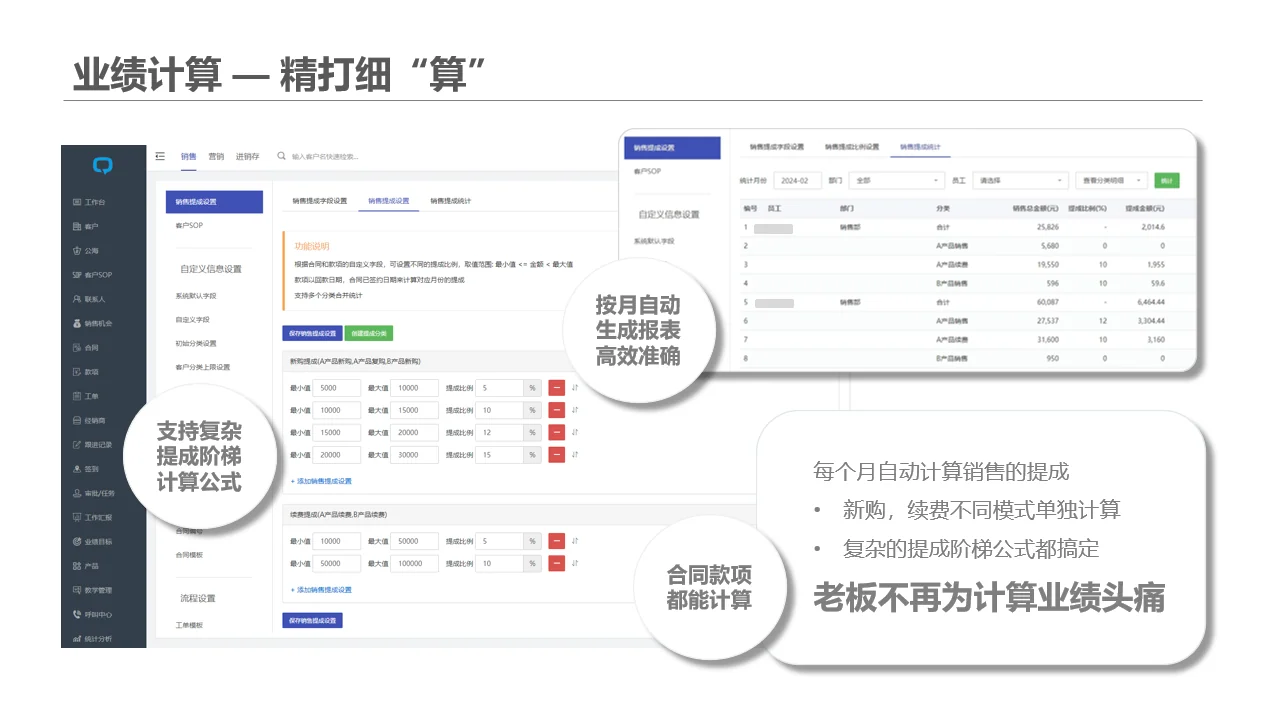Open 签到 in the dark sidebar
Screen dimensions: 1265x702
[85, 469]
